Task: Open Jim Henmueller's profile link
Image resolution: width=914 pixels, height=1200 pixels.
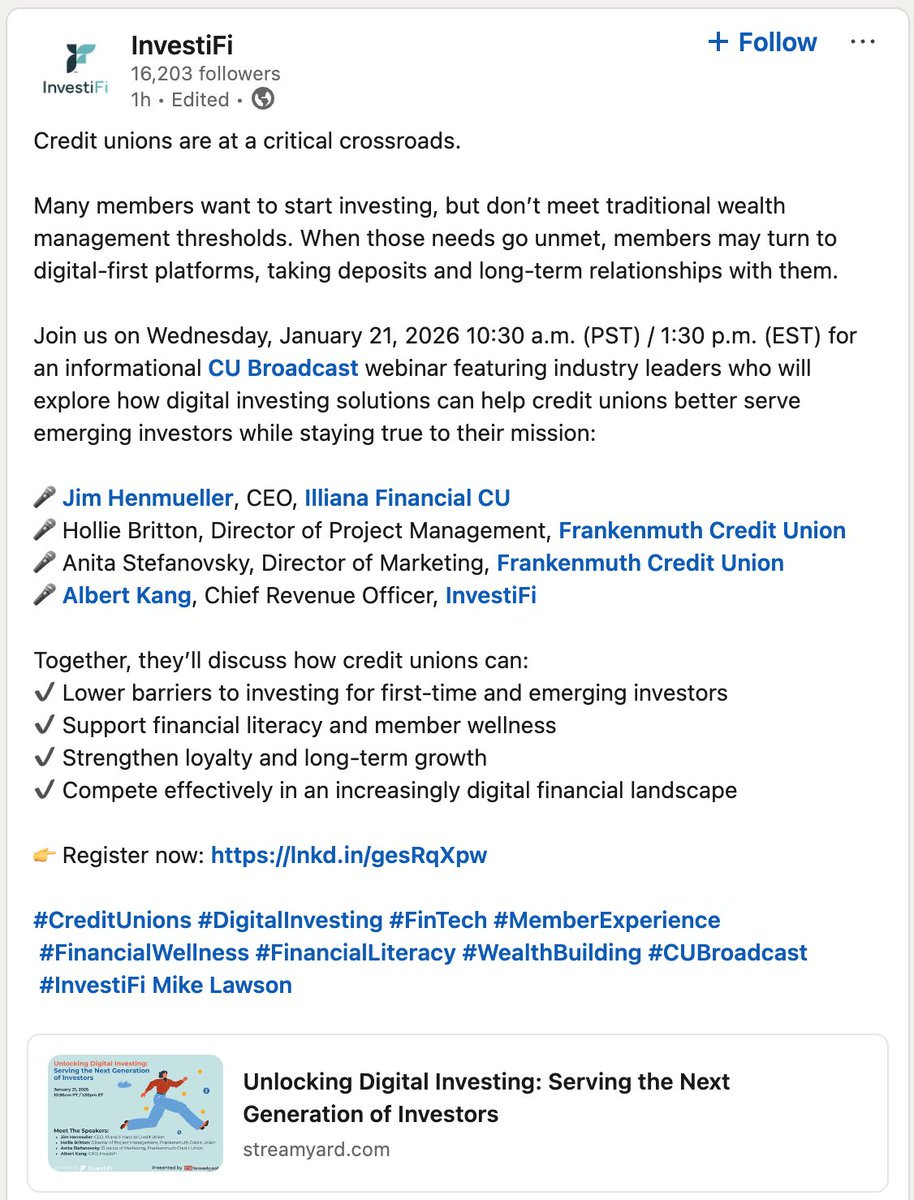Action: (x=148, y=498)
